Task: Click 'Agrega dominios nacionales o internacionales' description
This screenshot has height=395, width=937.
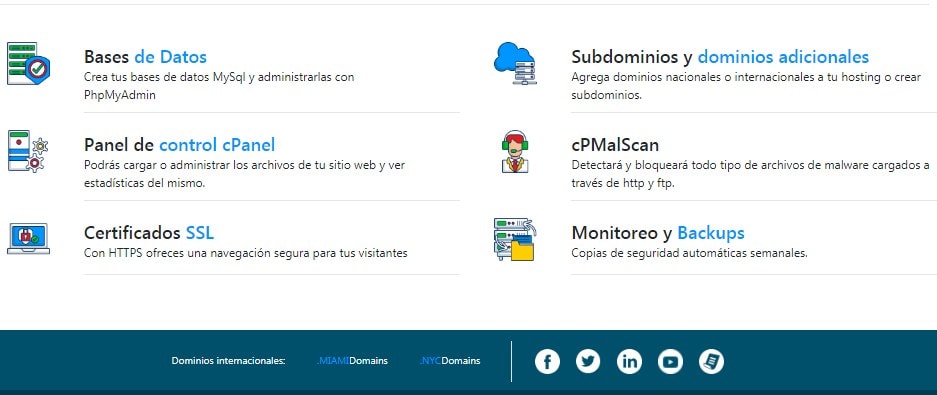Action: 746,86
